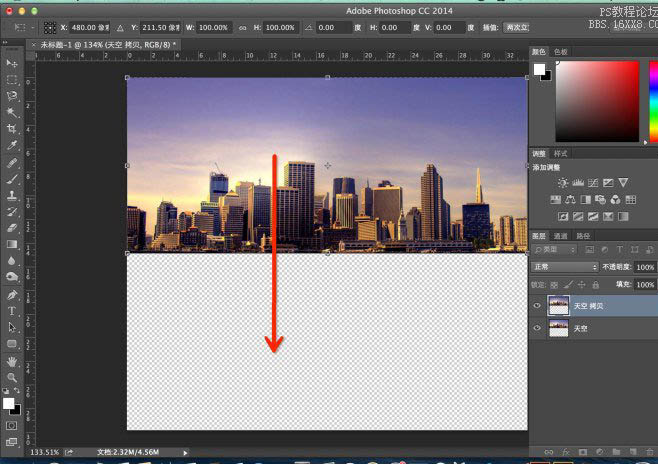Switch to the 通道 tab
This screenshot has width=658, height=464.
click(x=561, y=236)
